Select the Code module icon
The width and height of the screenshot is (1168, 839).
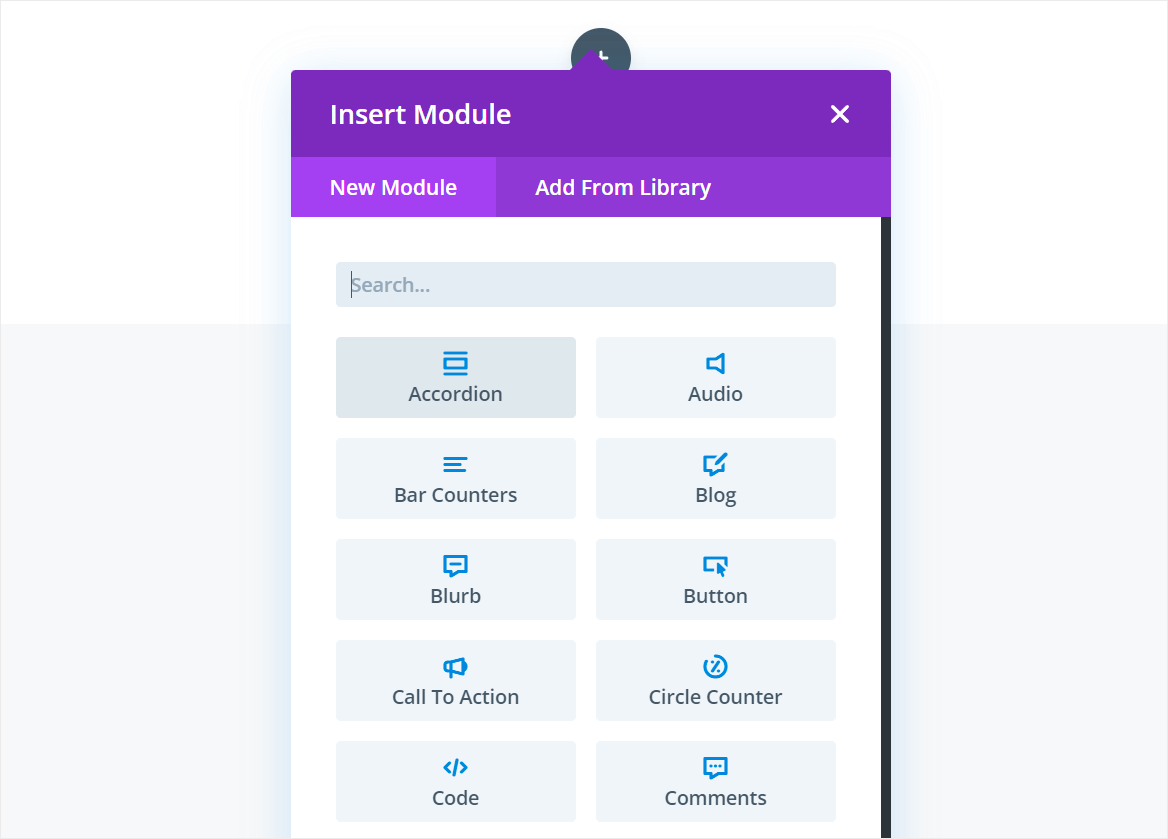click(455, 767)
